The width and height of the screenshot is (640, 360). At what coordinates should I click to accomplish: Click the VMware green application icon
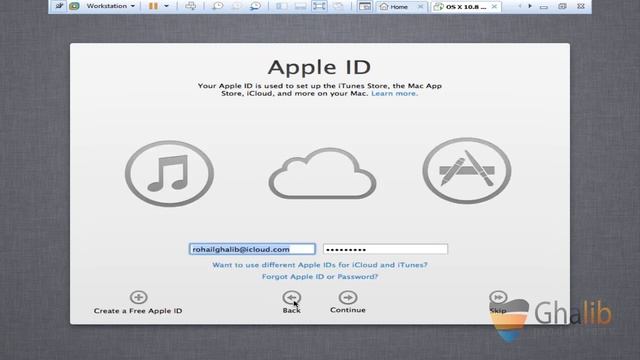[74, 6]
